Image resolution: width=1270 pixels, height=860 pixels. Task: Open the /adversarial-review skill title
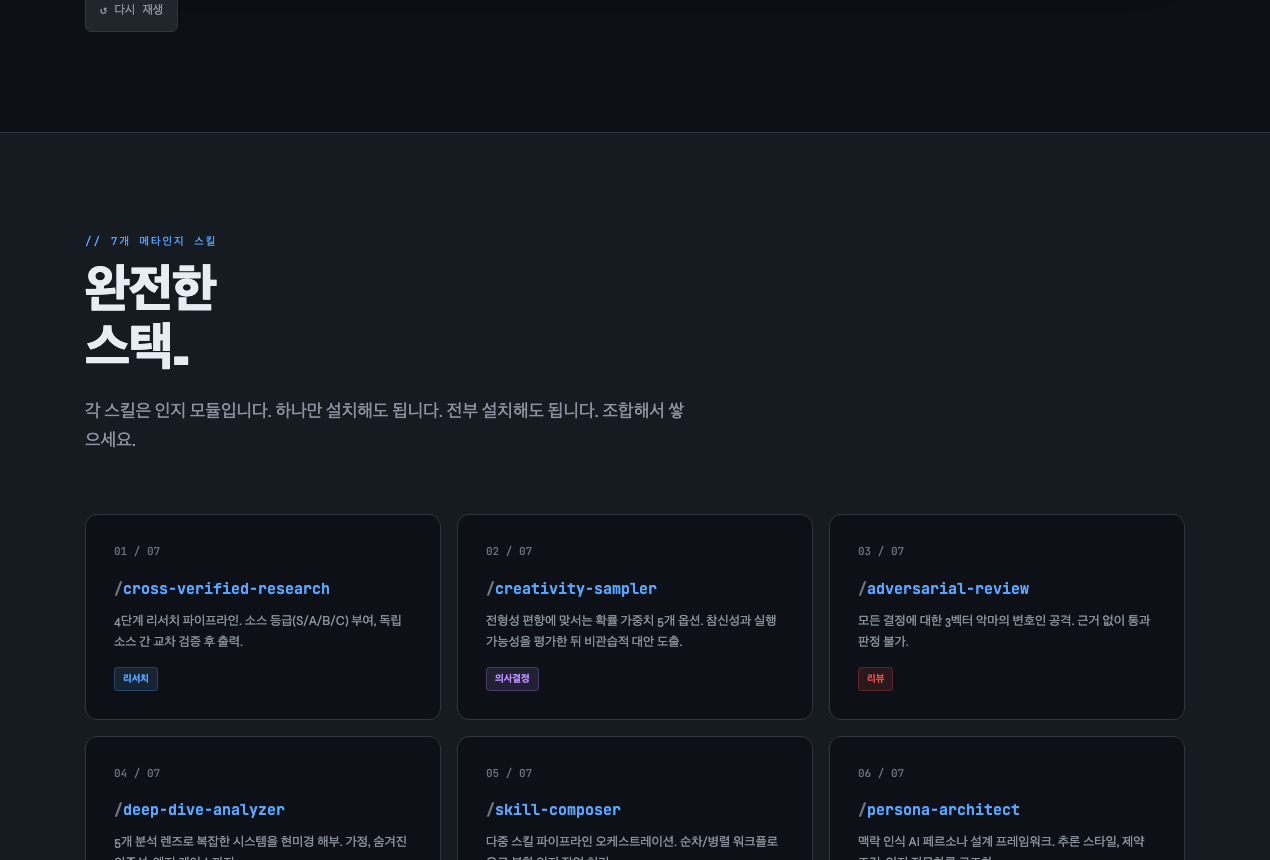pyautogui.click(x=943, y=588)
